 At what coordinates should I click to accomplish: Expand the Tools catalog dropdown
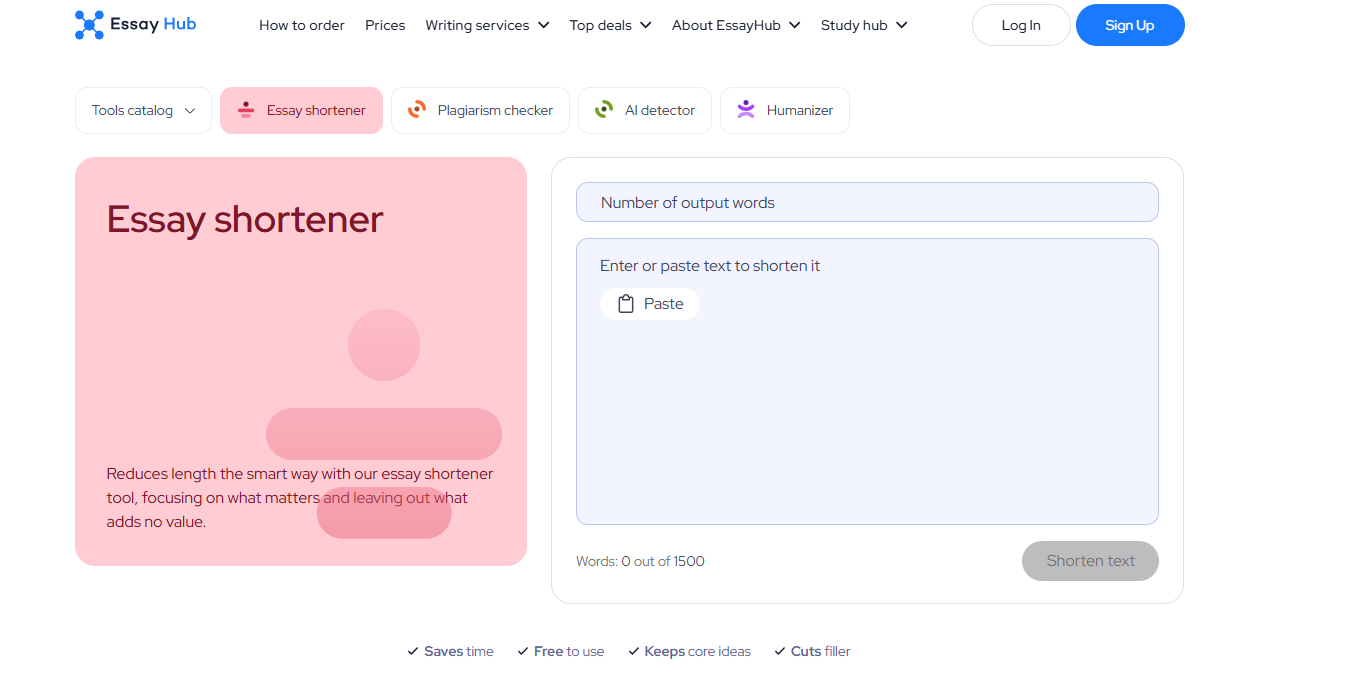[143, 110]
